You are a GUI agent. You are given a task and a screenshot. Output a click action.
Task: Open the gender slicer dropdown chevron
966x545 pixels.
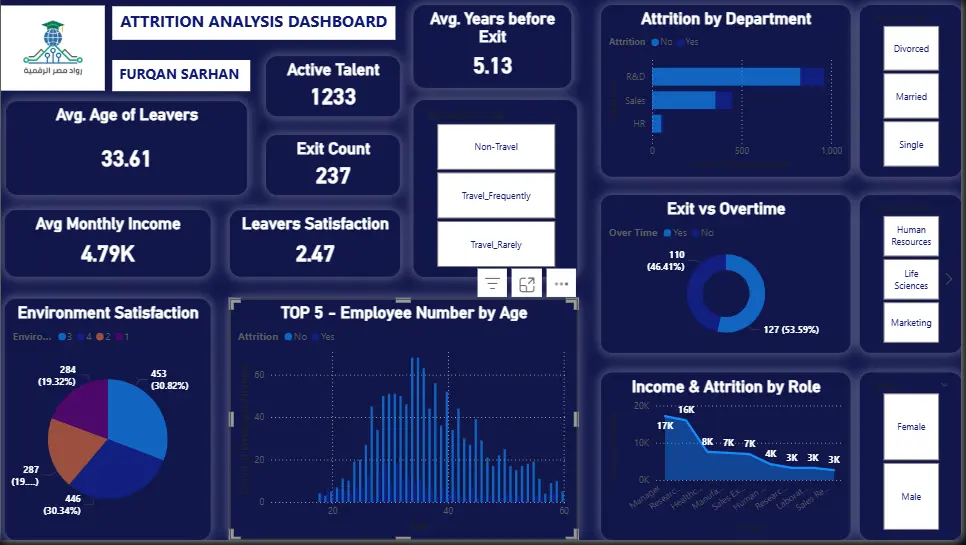(944, 386)
